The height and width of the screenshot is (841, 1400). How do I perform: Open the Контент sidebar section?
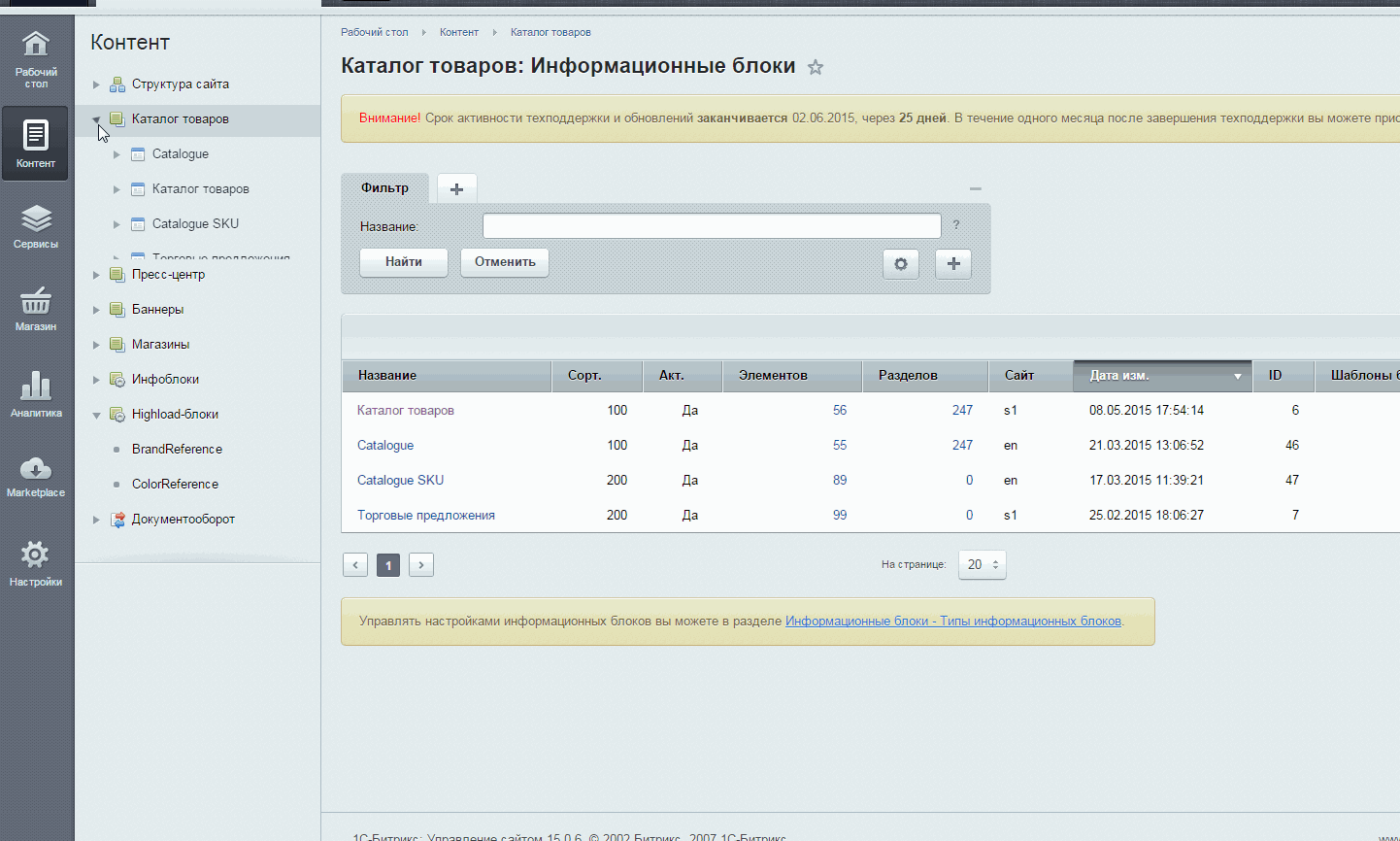point(36,143)
